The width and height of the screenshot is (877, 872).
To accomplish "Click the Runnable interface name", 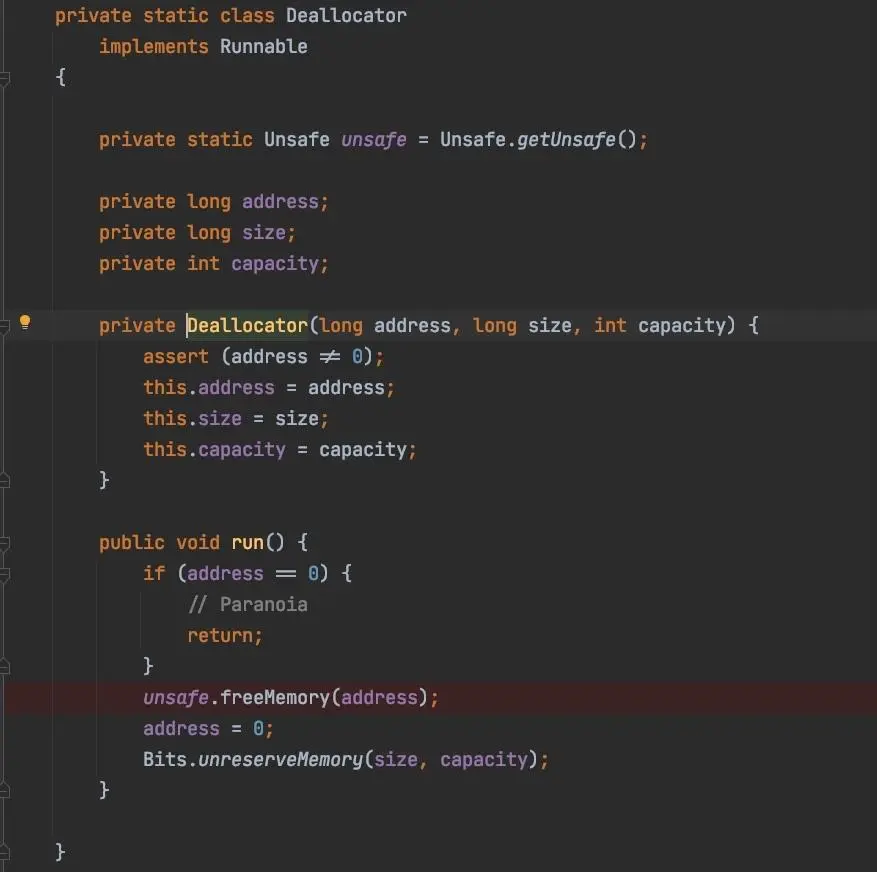I will (263, 46).
